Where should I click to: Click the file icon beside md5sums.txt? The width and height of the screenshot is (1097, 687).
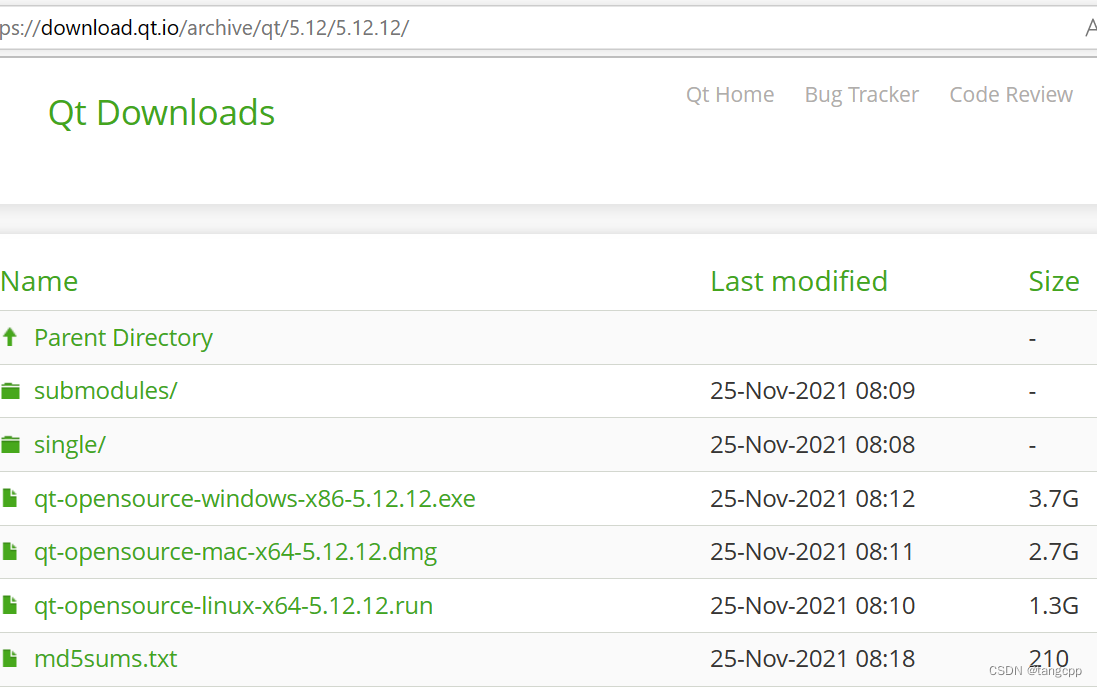click(x=11, y=658)
